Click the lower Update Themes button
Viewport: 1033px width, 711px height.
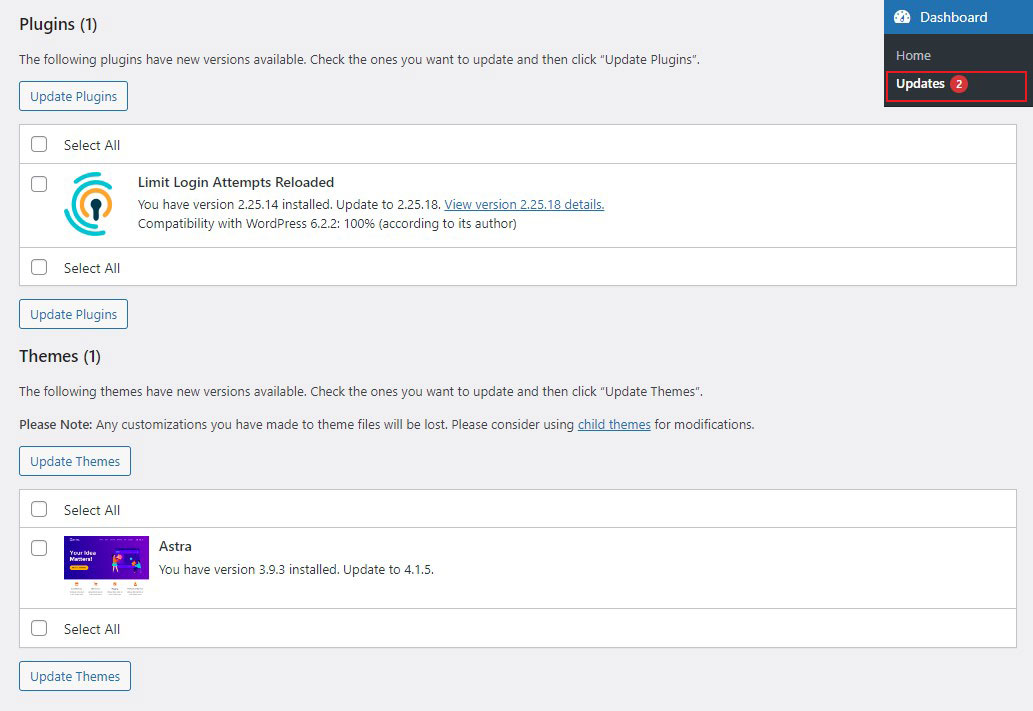[74, 676]
